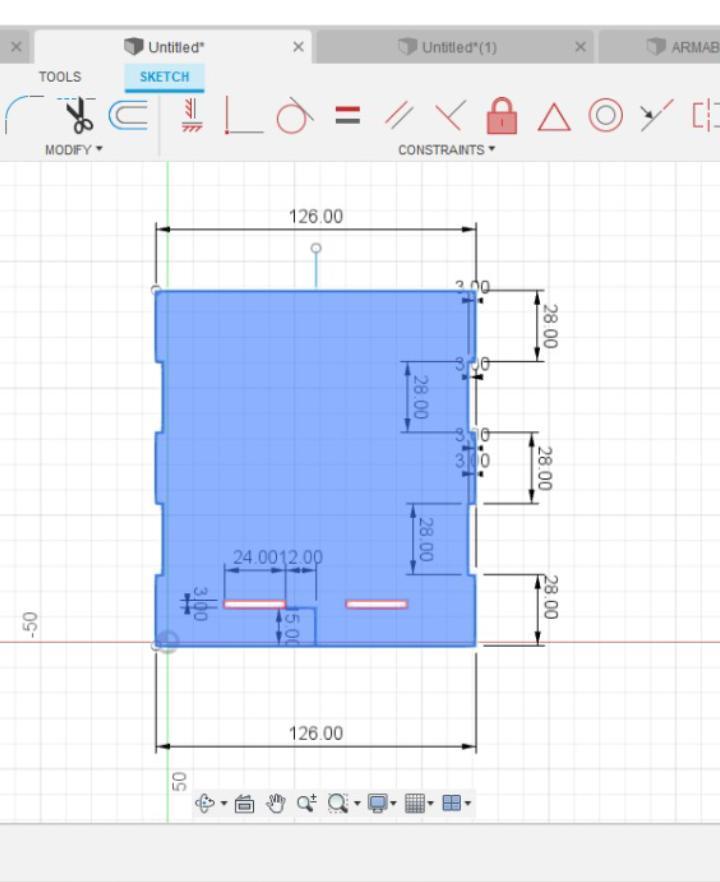Image resolution: width=720 pixels, height=882 pixels.
Task: Open the Viewports layout icon
Action: click(452, 803)
